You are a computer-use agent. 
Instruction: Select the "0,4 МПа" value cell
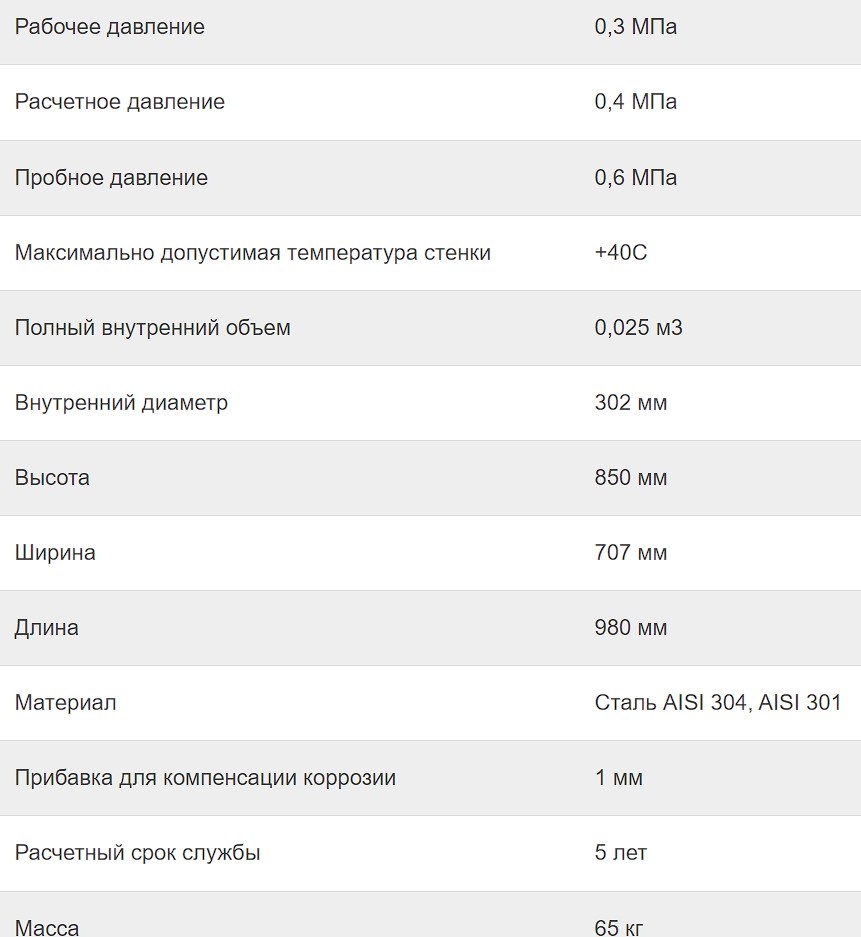pyautogui.click(x=635, y=102)
